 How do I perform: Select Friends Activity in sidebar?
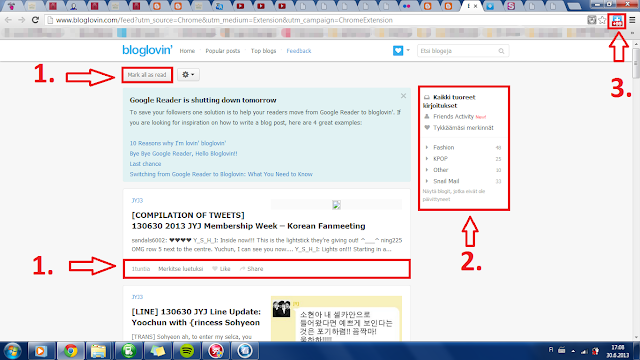(453, 116)
